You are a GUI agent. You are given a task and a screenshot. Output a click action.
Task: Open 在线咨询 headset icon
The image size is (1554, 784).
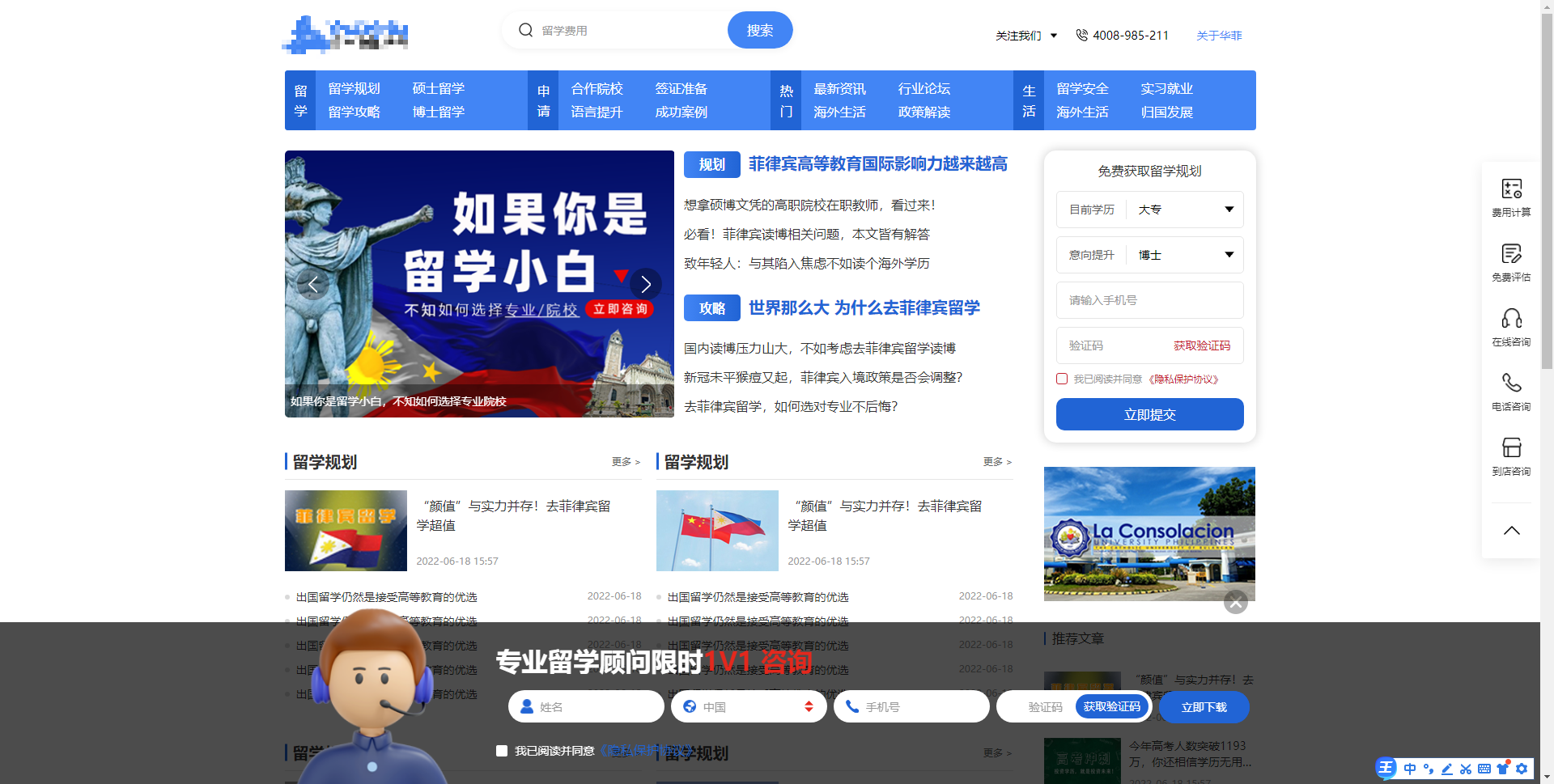[1511, 318]
